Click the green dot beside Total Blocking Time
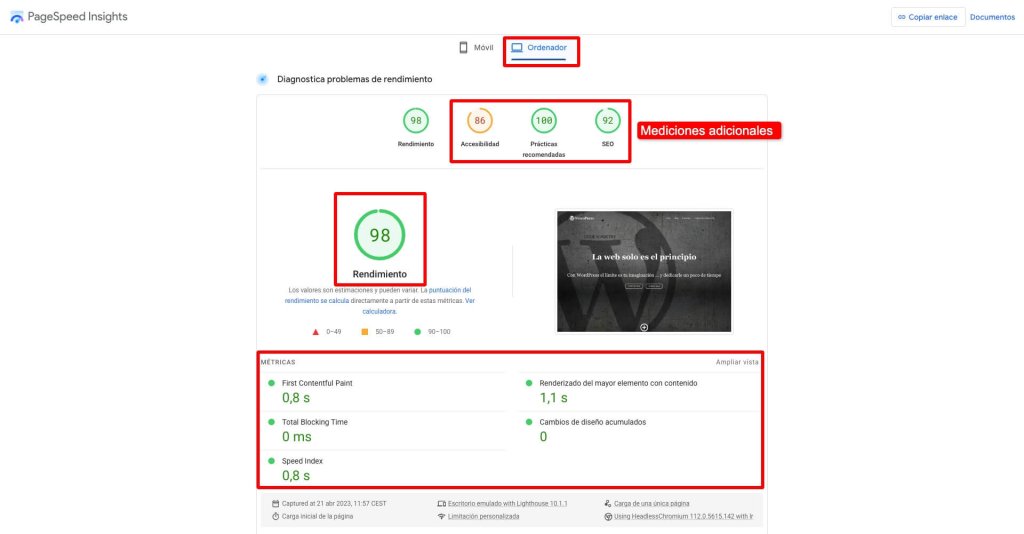This screenshot has height=534, width=1024. coord(272,422)
